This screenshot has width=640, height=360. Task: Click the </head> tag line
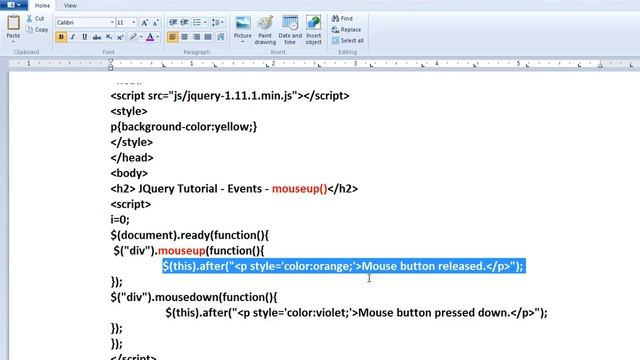[132, 158]
